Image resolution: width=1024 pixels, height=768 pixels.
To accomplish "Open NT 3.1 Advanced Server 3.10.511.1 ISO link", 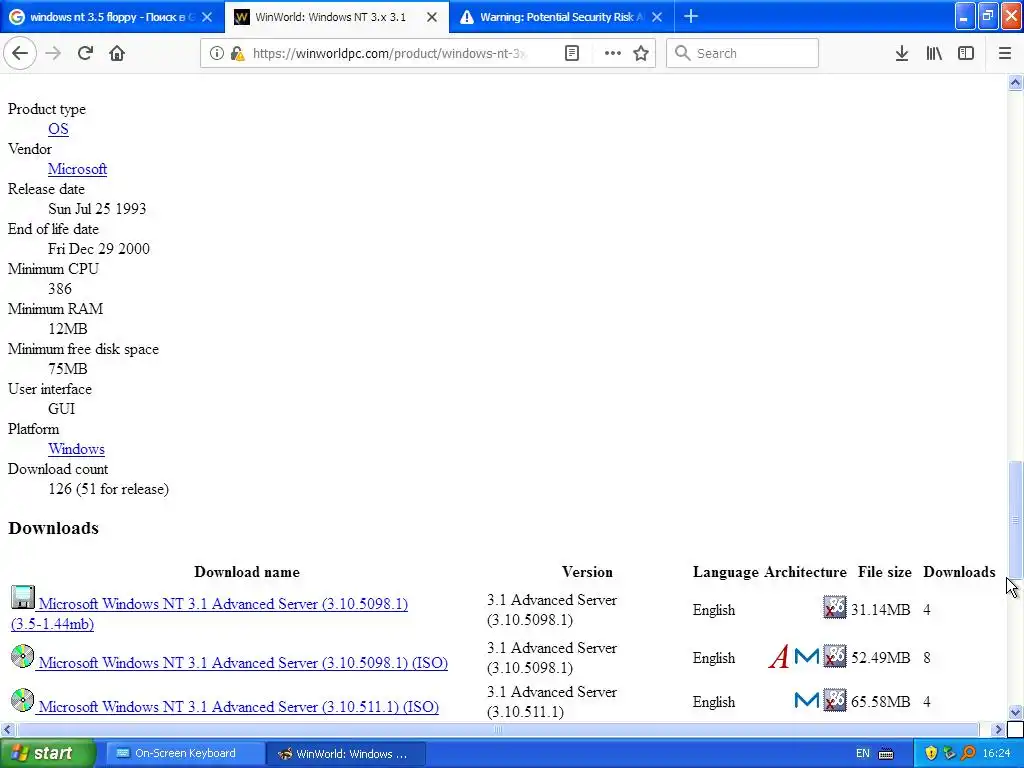I will click(238, 706).
